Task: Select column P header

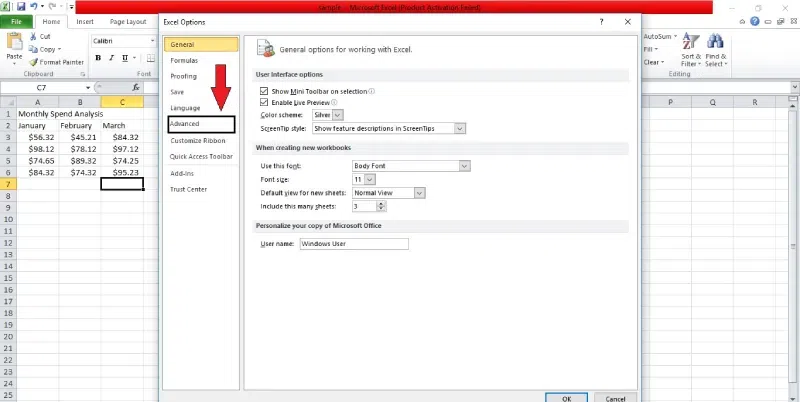Action: 670,102
